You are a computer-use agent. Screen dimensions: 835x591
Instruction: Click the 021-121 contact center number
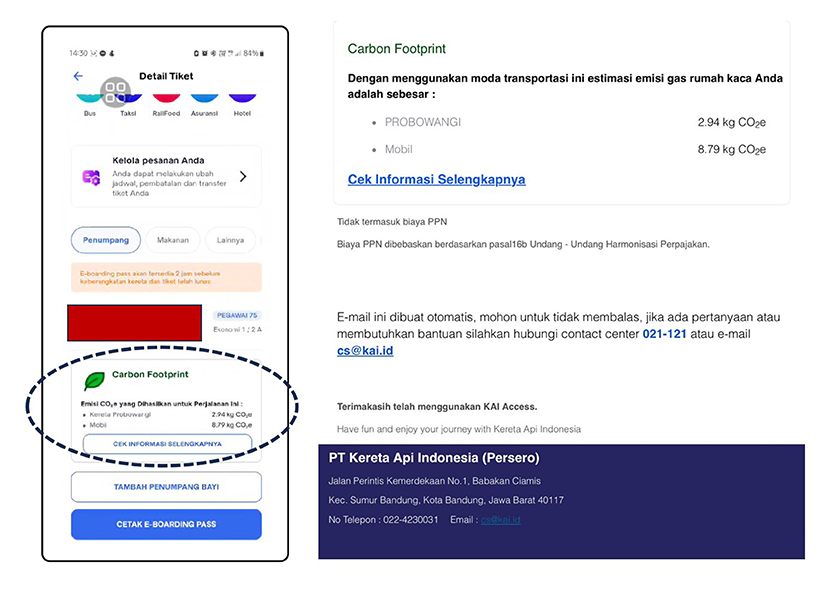point(665,334)
